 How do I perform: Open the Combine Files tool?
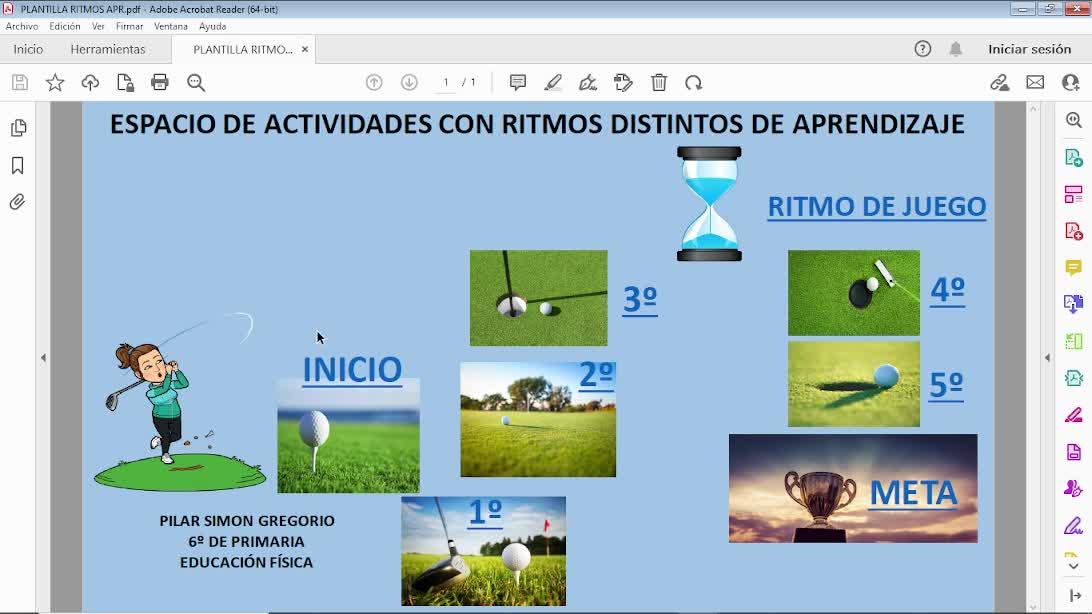(1074, 304)
